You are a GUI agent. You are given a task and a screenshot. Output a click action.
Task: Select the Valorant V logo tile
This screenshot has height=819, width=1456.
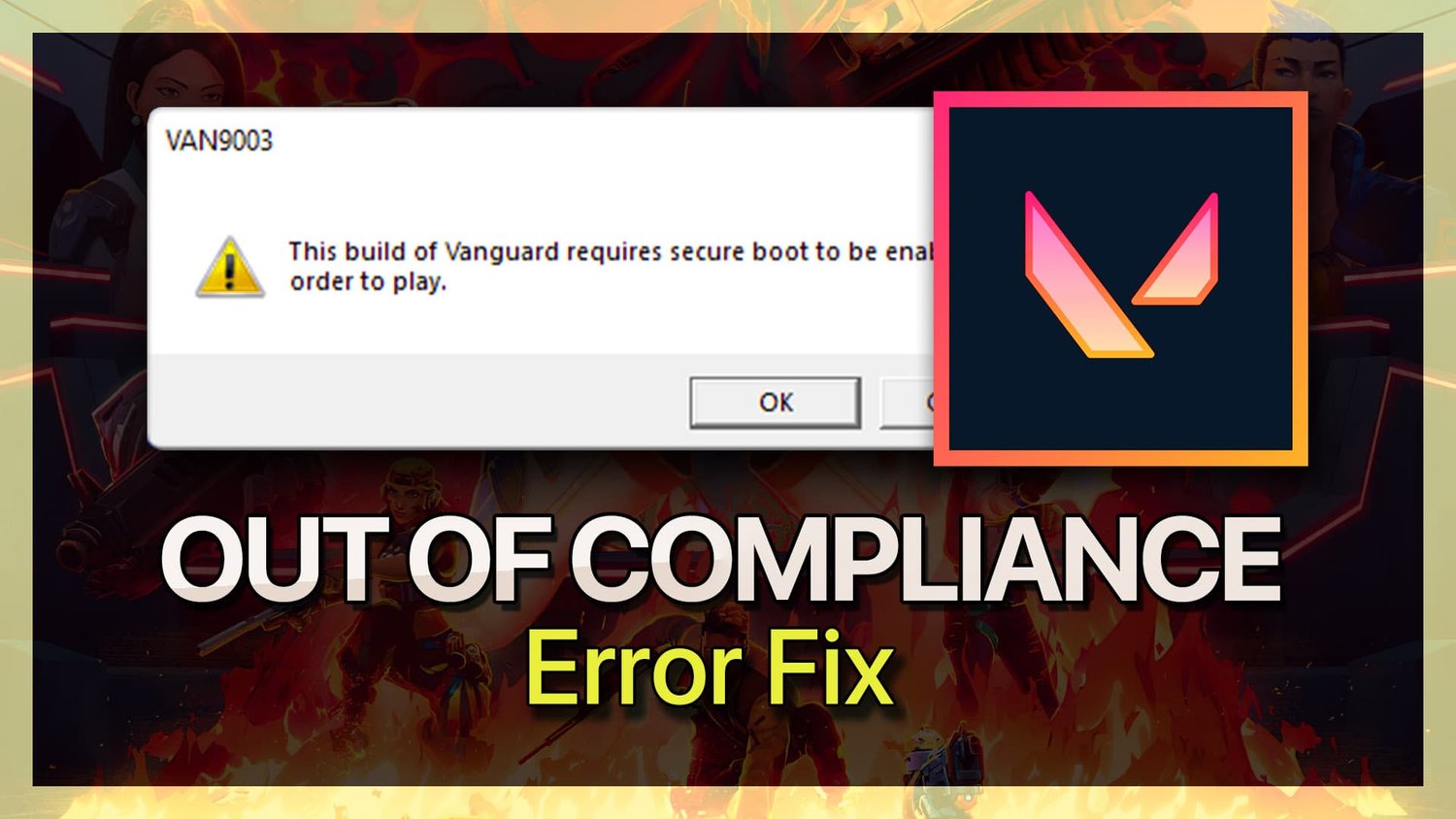point(1120,279)
